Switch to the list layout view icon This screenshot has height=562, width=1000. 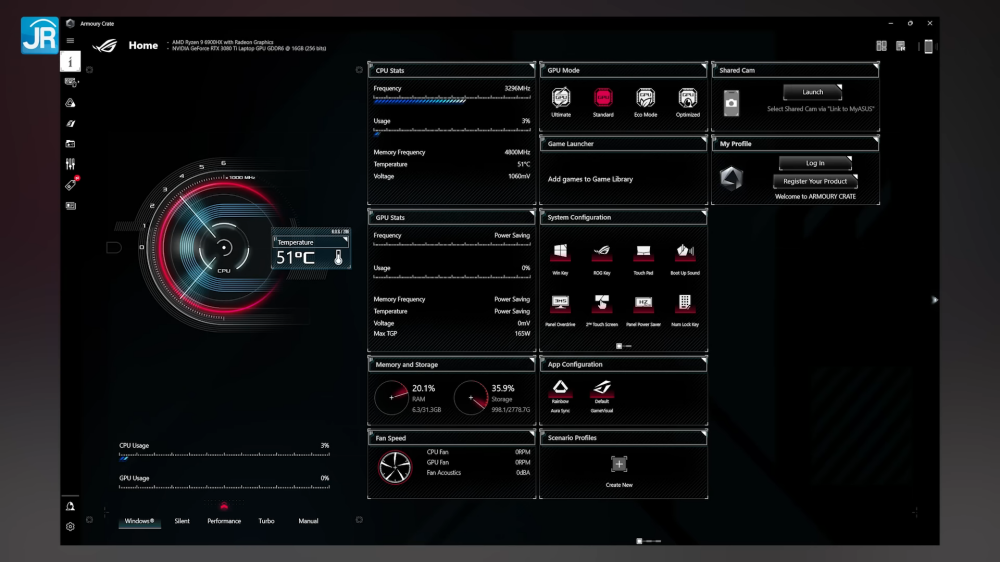click(x=901, y=46)
